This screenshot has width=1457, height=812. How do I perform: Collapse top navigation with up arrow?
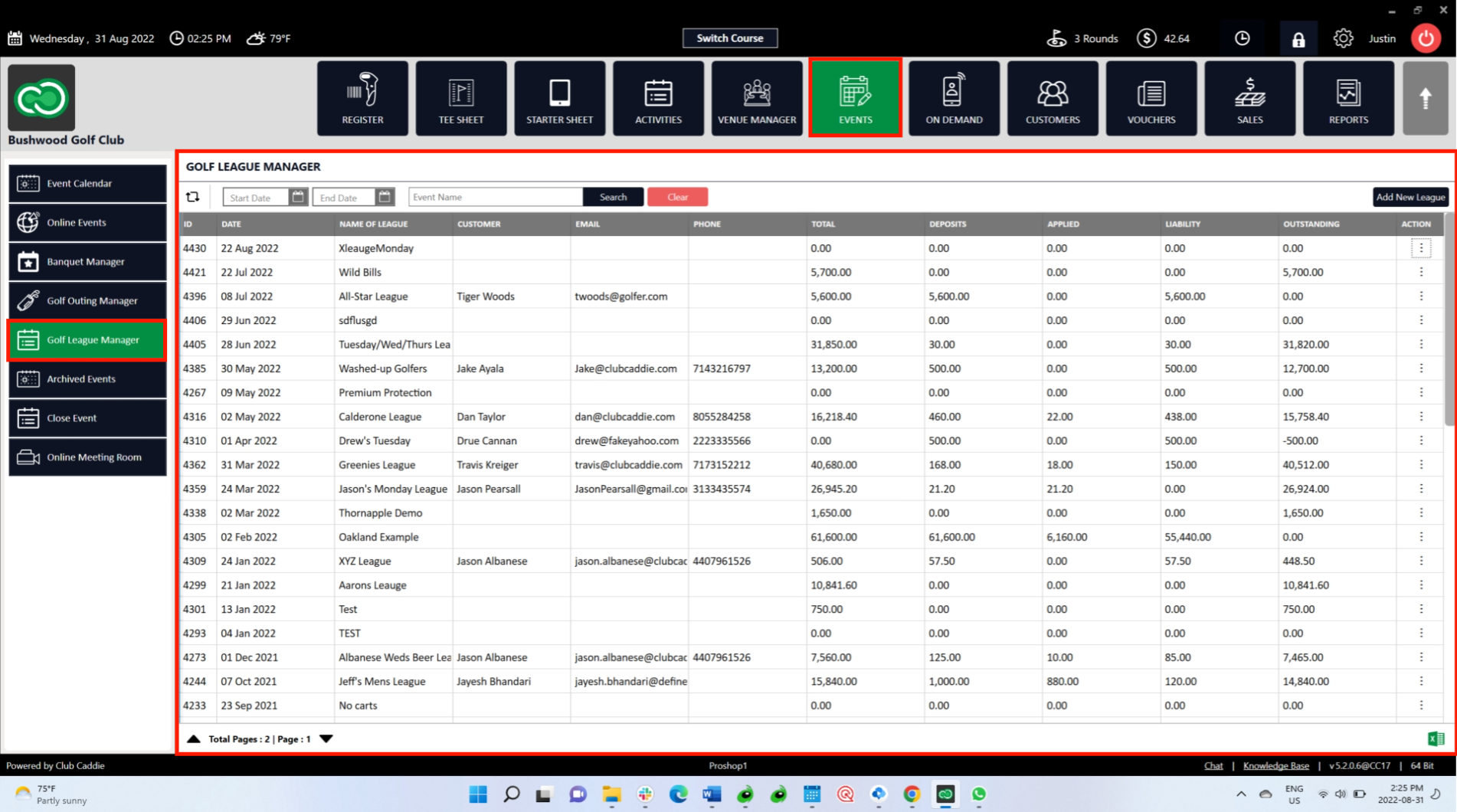tap(1425, 99)
